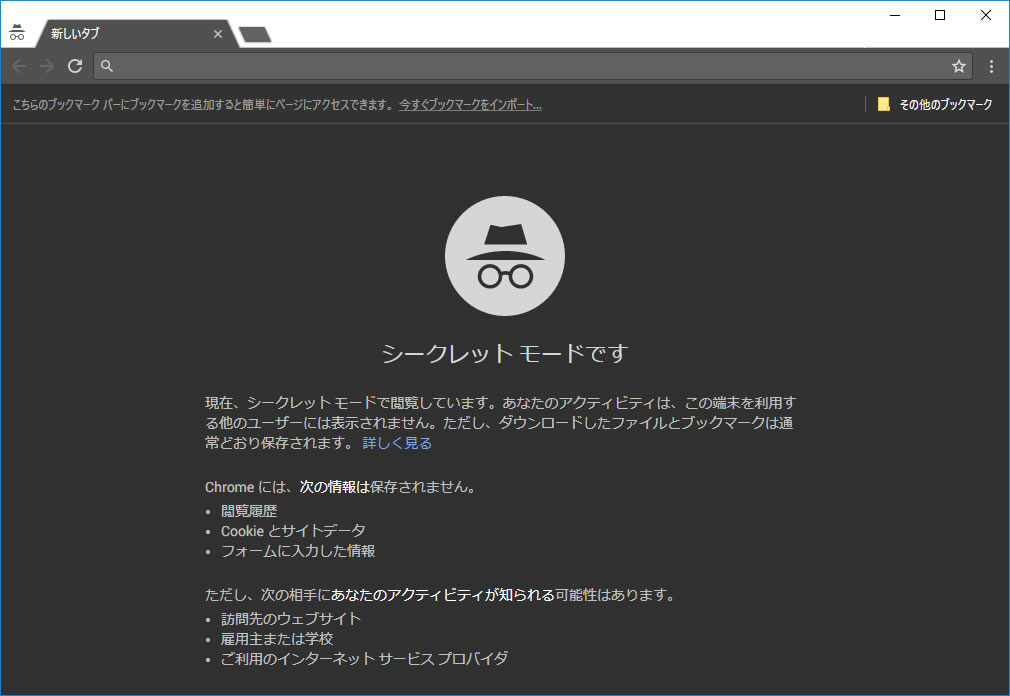Minimize the Chrome window
This screenshot has height=696, width=1010.
(x=895, y=15)
